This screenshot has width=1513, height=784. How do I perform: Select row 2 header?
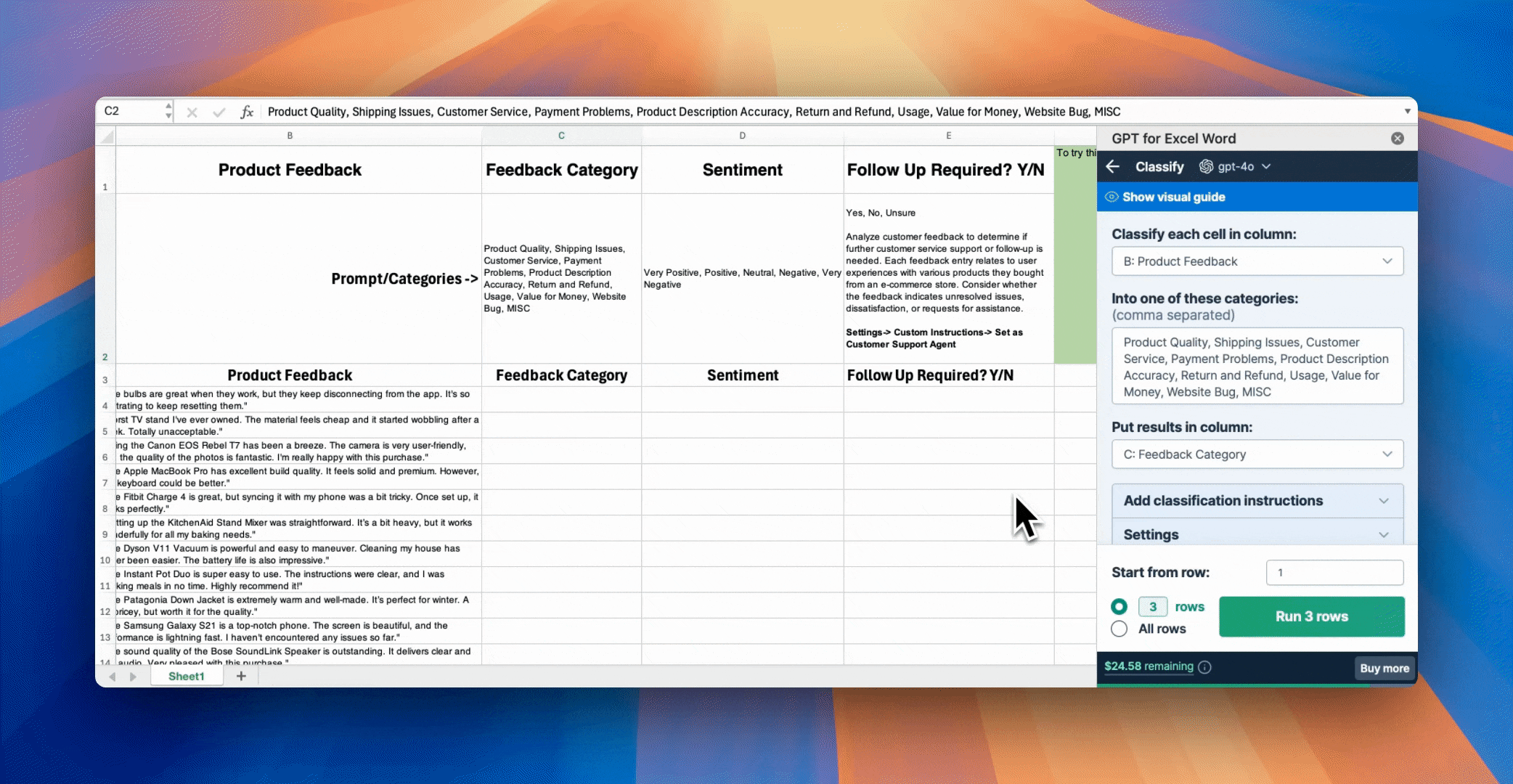coord(105,279)
